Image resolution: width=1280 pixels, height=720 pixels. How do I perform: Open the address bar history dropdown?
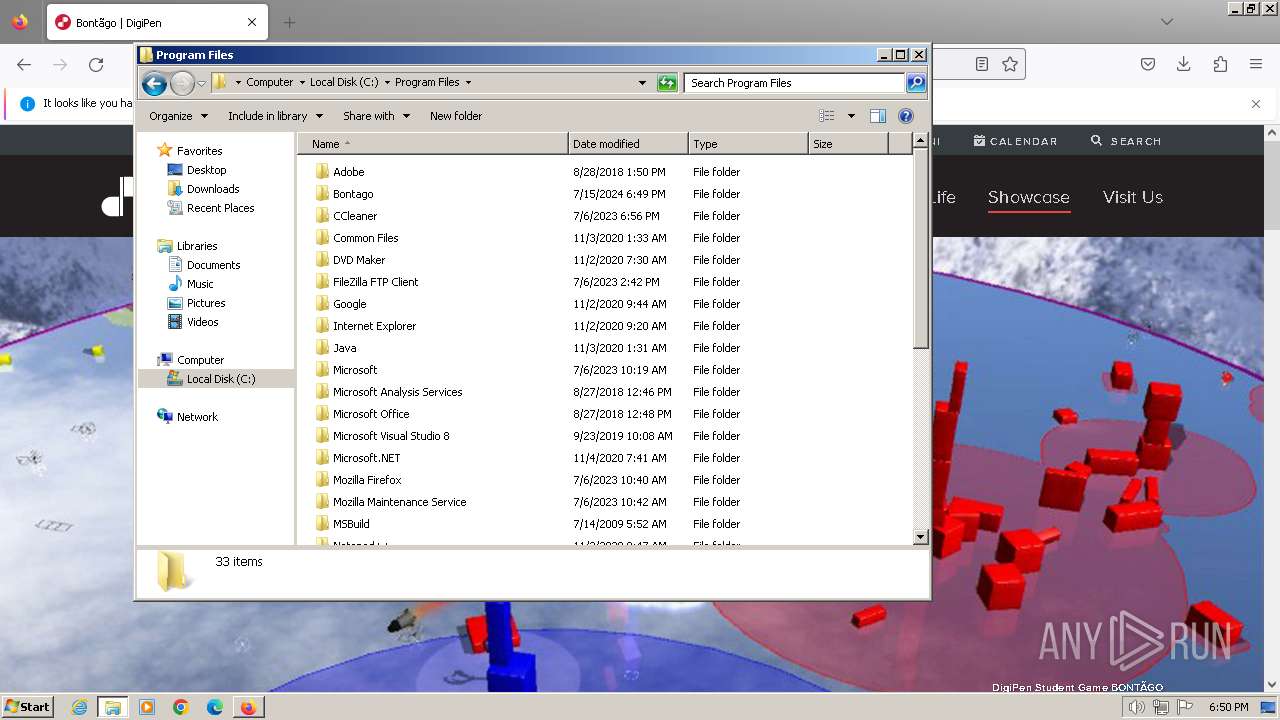click(x=642, y=83)
